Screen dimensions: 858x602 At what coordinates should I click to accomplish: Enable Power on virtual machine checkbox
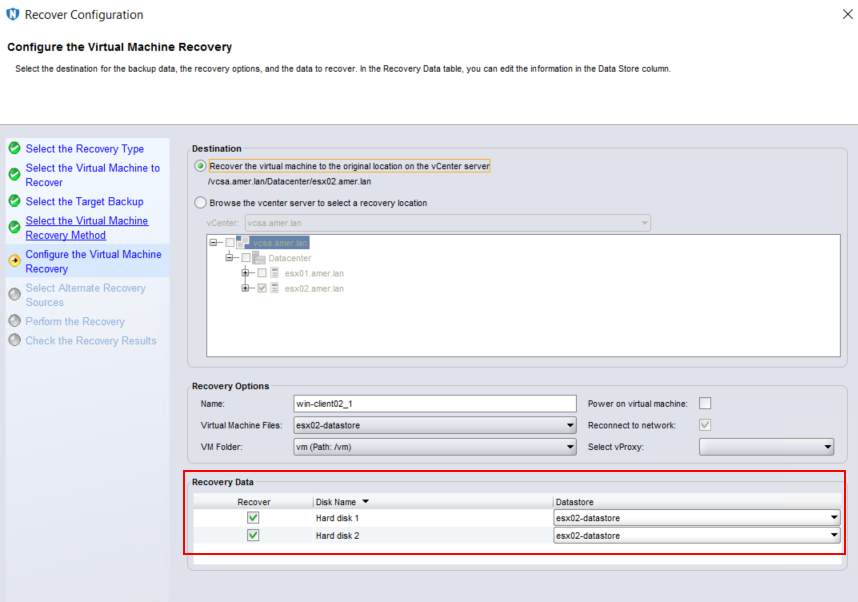click(705, 403)
